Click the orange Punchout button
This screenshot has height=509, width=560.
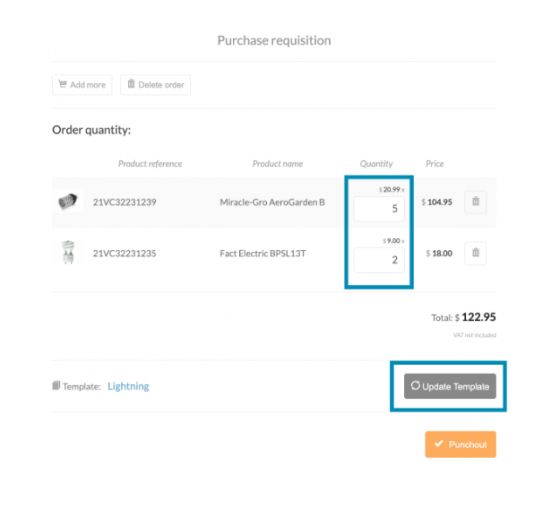pyautogui.click(x=460, y=444)
